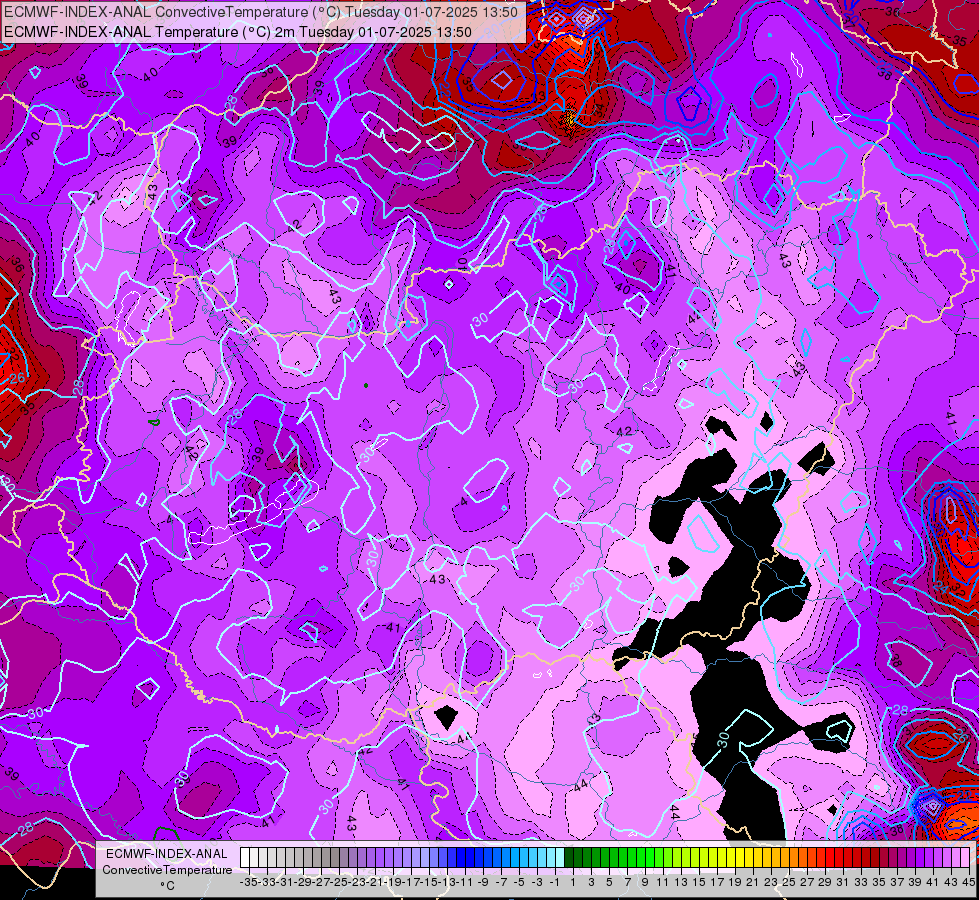Click the ConvectiveTemperature title line at top
Image resolution: width=979 pixels, height=900 pixels.
261,12
